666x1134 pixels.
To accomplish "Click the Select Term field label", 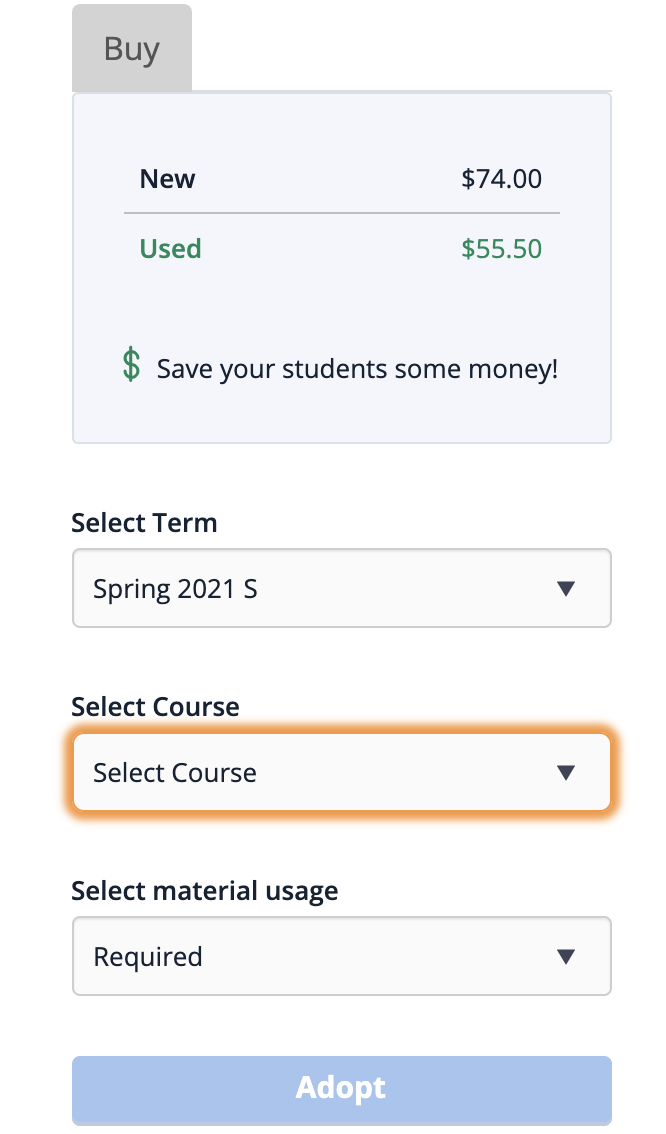I will pos(144,523).
